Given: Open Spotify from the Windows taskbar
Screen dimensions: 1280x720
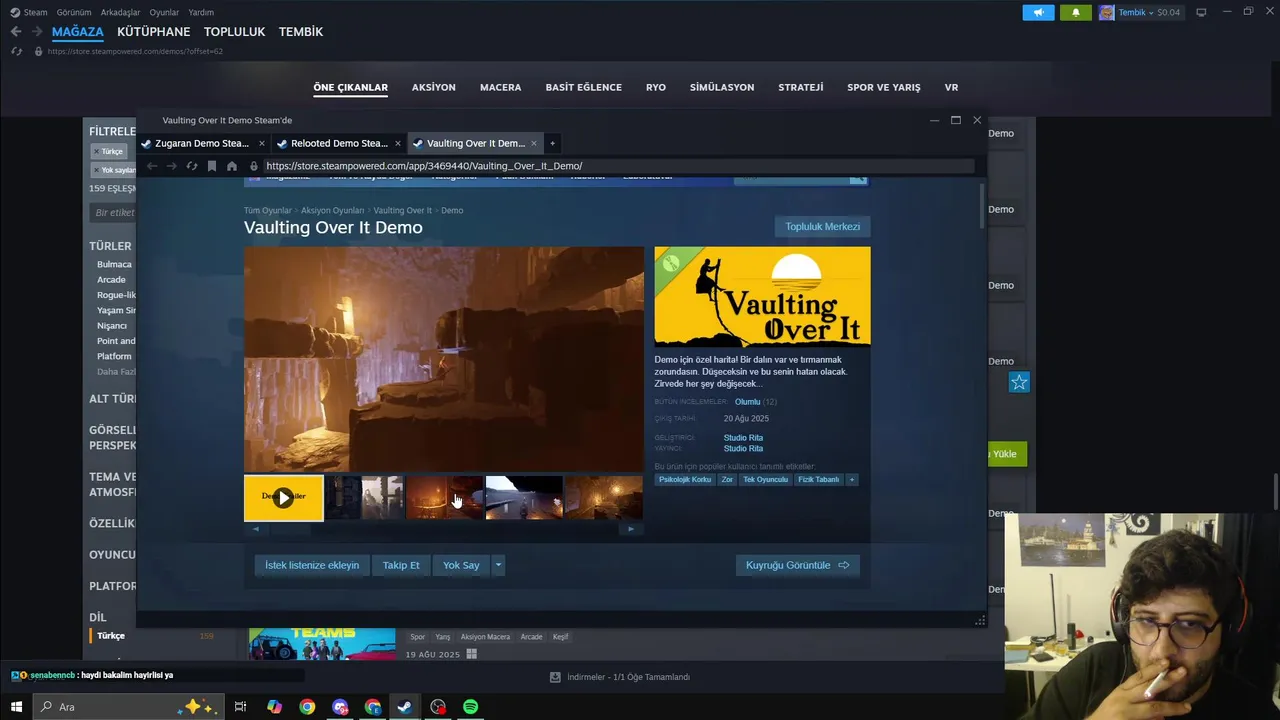Looking at the screenshot, I should (470, 707).
